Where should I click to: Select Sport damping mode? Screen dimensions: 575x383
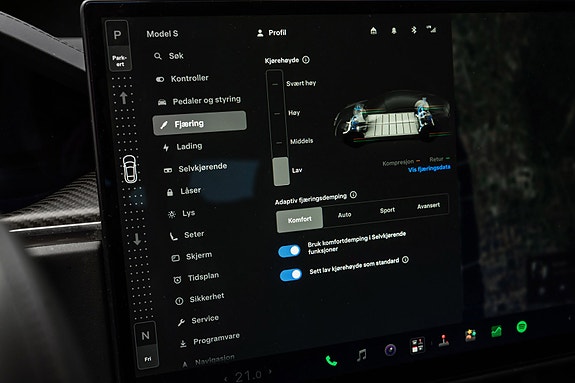click(387, 210)
